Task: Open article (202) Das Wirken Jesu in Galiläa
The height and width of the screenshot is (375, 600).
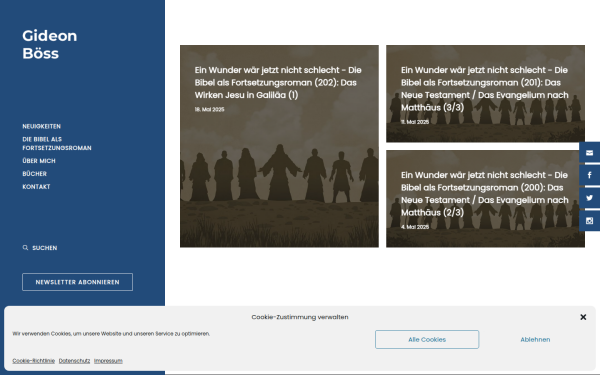Action: (278, 82)
